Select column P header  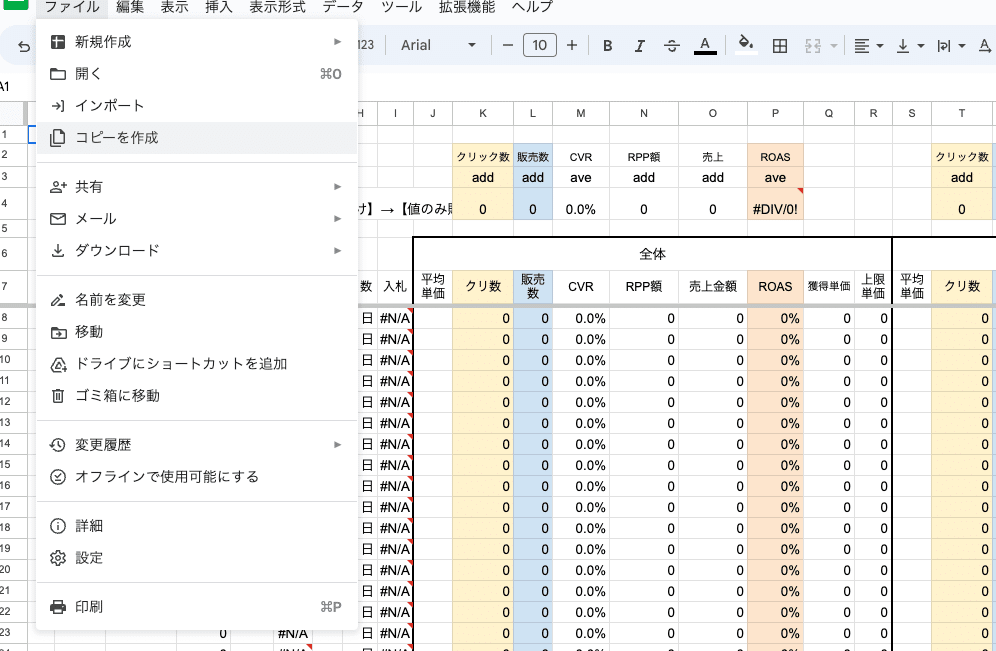coord(775,113)
